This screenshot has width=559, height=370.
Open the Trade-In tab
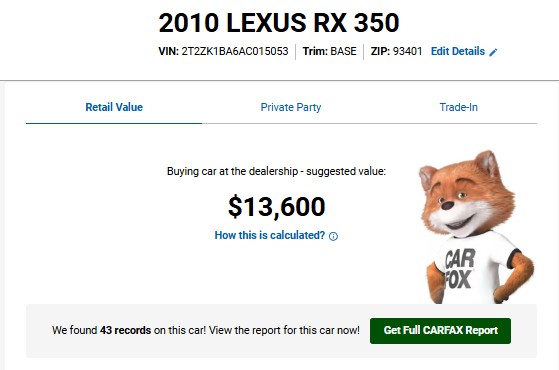pyautogui.click(x=458, y=107)
